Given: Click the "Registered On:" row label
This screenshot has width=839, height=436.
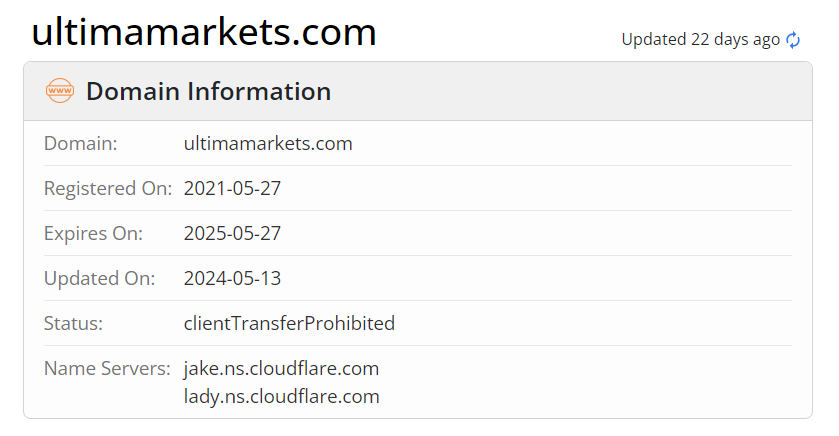Looking at the screenshot, I should pos(108,188).
